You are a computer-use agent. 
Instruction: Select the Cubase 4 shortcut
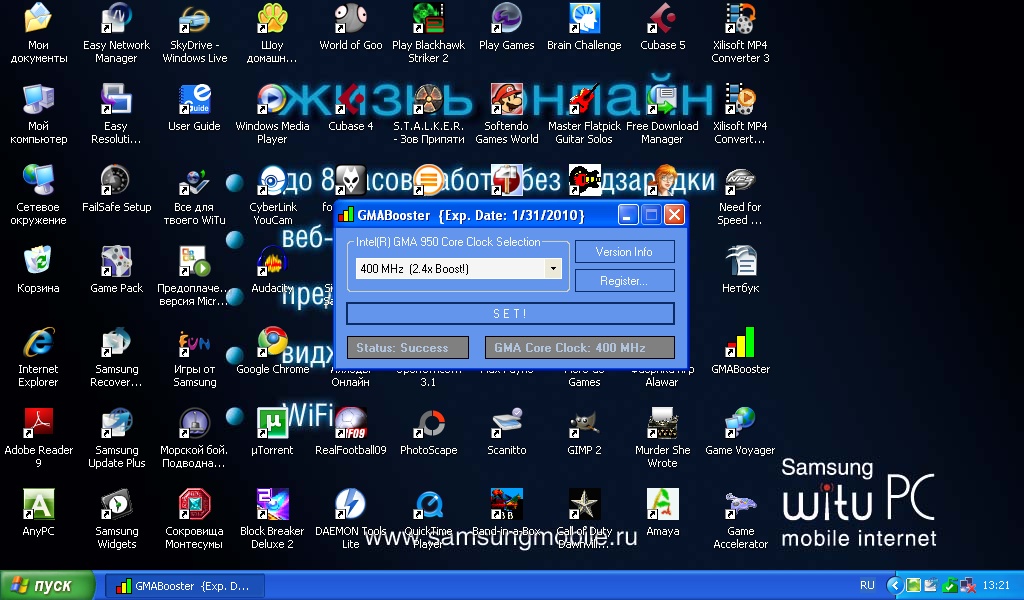coord(351,99)
